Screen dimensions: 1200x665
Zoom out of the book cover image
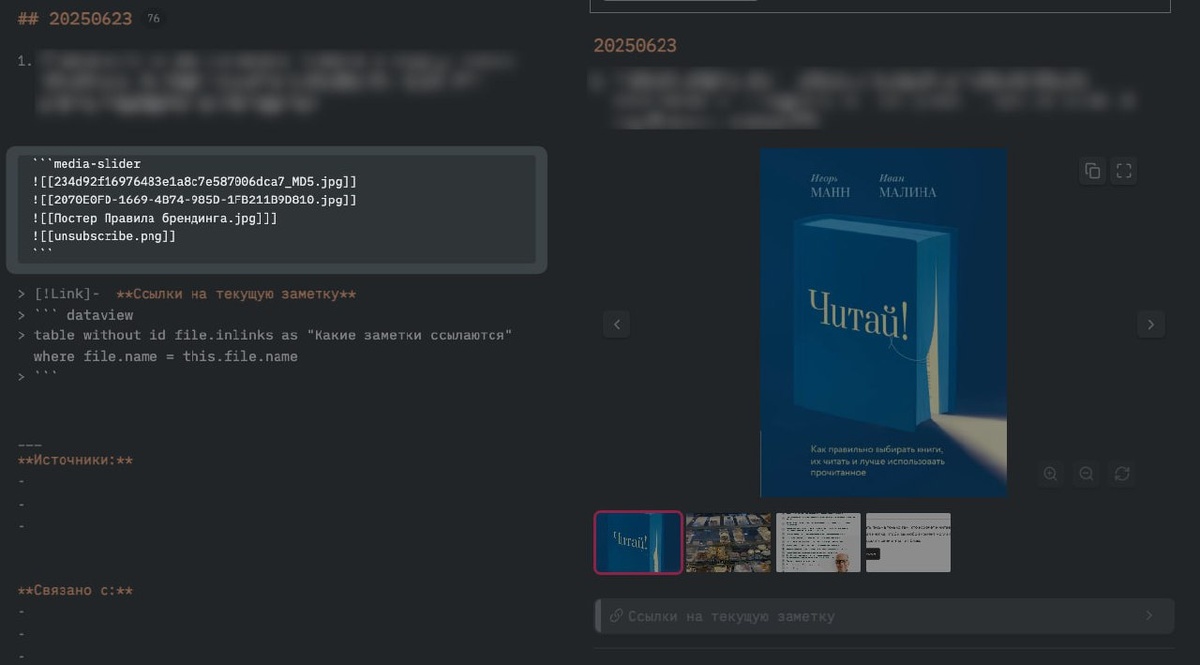[1086, 474]
